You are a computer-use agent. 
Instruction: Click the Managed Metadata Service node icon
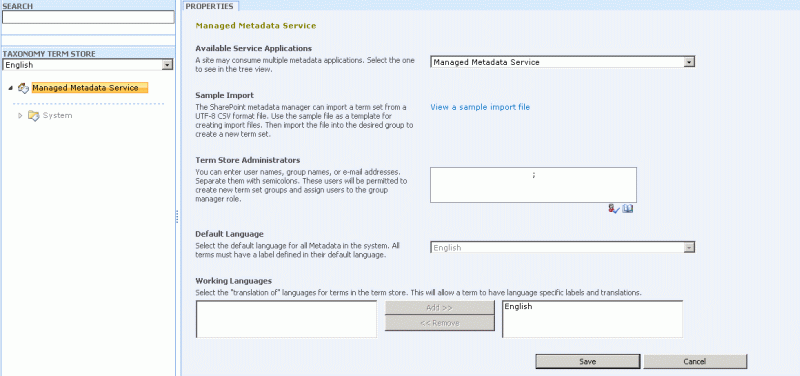[x=23, y=88]
